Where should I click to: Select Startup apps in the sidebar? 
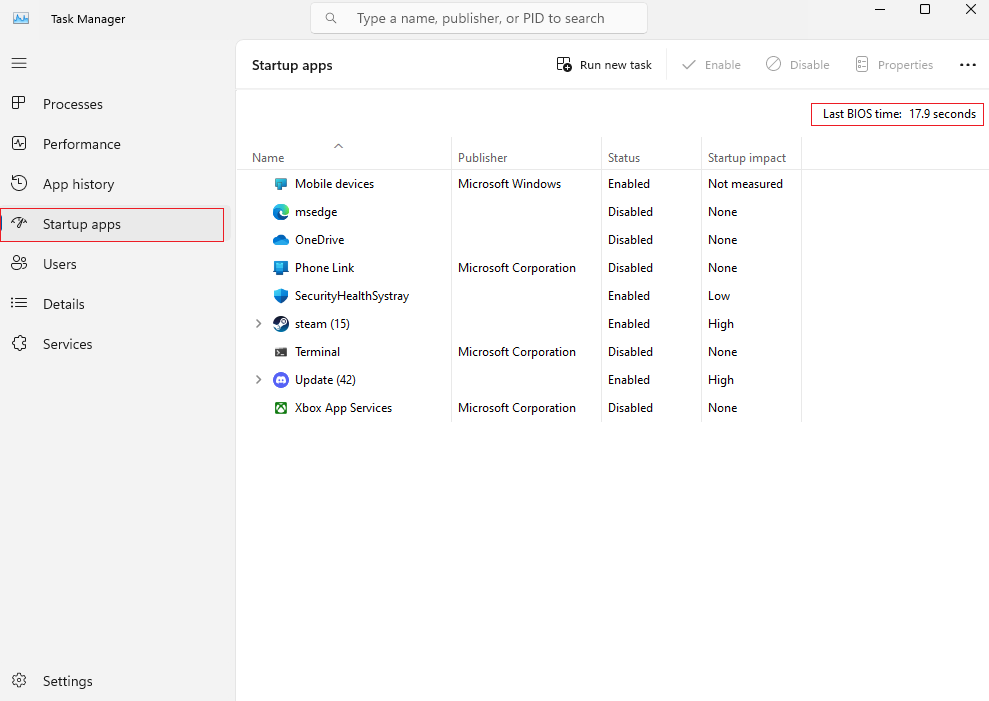click(x=115, y=224)
